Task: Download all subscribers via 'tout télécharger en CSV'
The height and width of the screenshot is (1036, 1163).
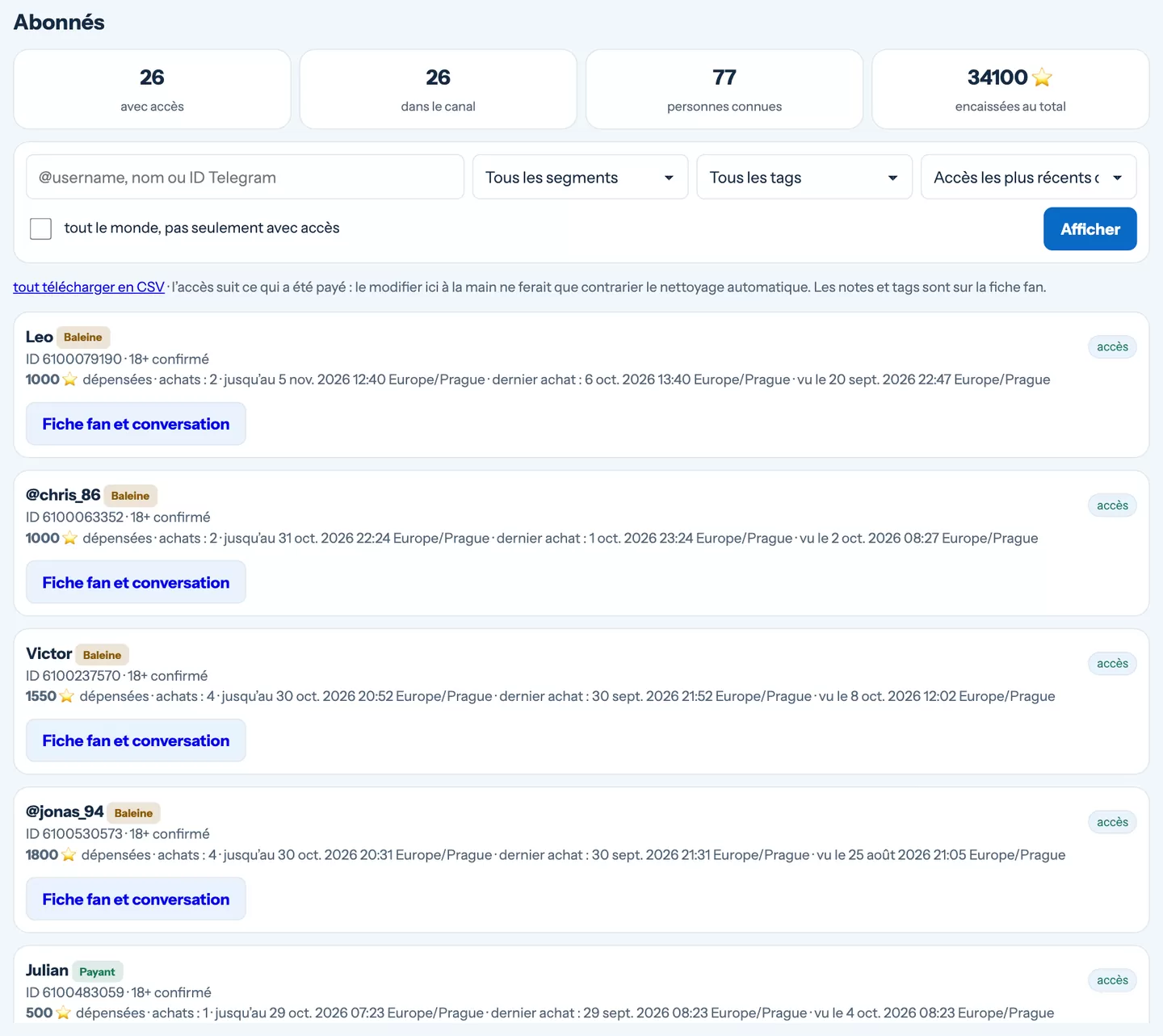Action: pyautogui.click(x=89, y=287)
